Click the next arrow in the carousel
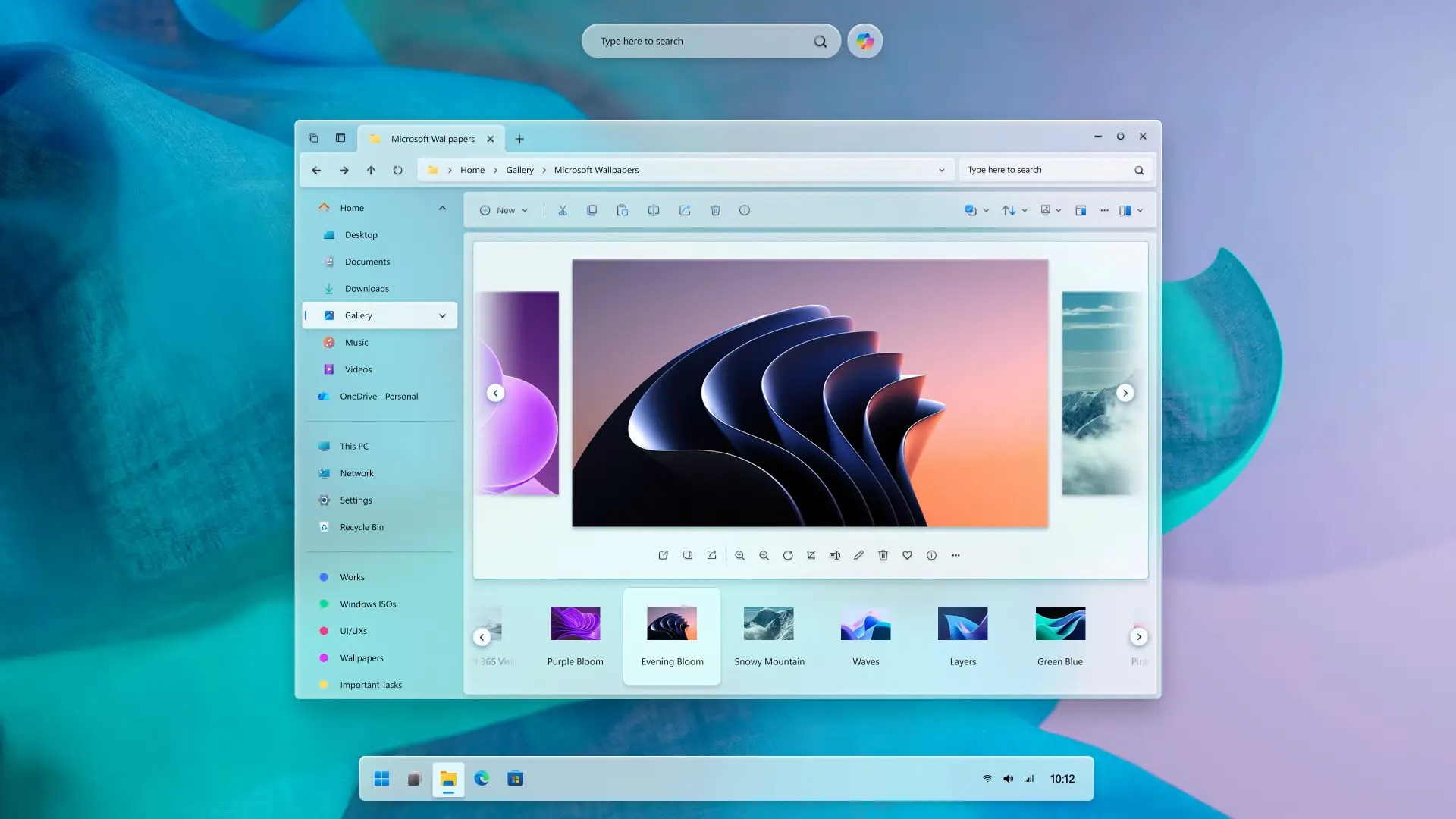The image size is (1456, 819). 1125,393
